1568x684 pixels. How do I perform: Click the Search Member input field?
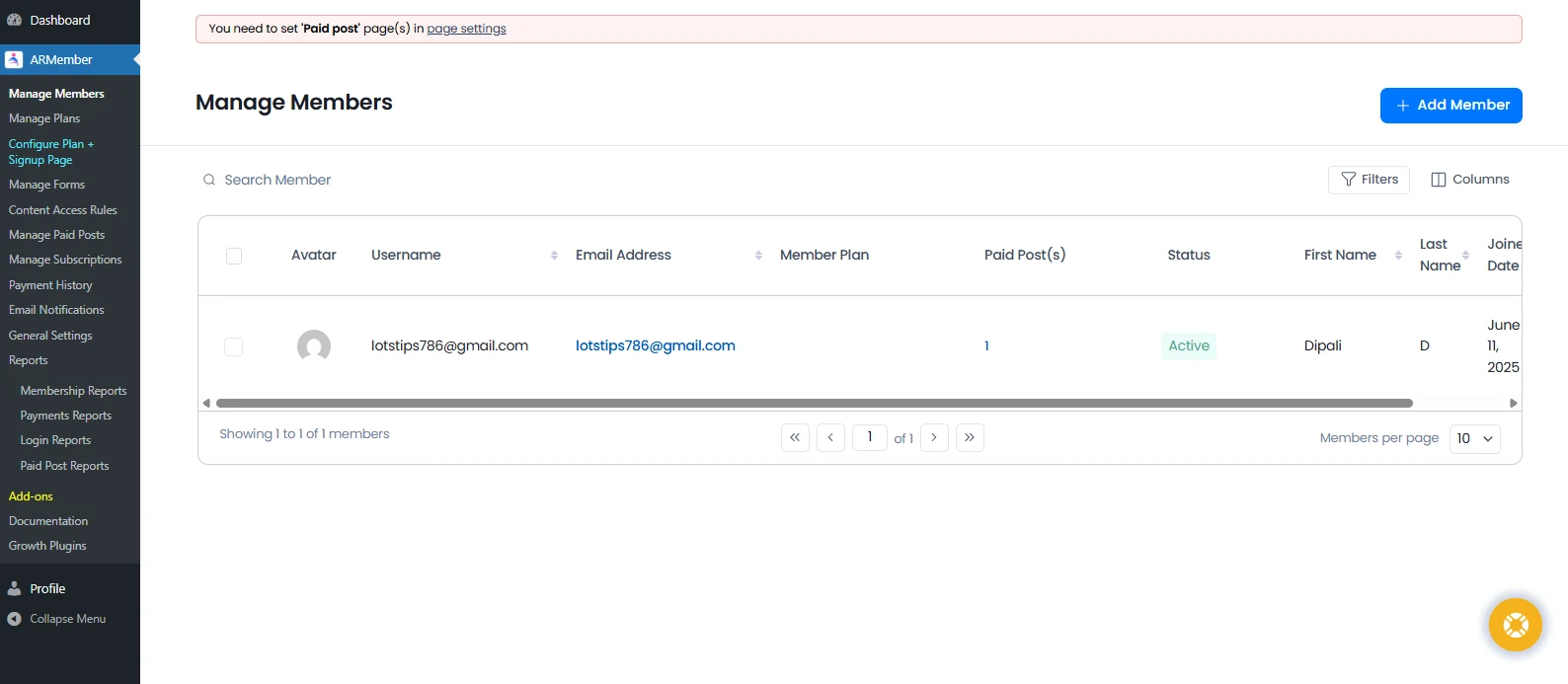[276, 180]
